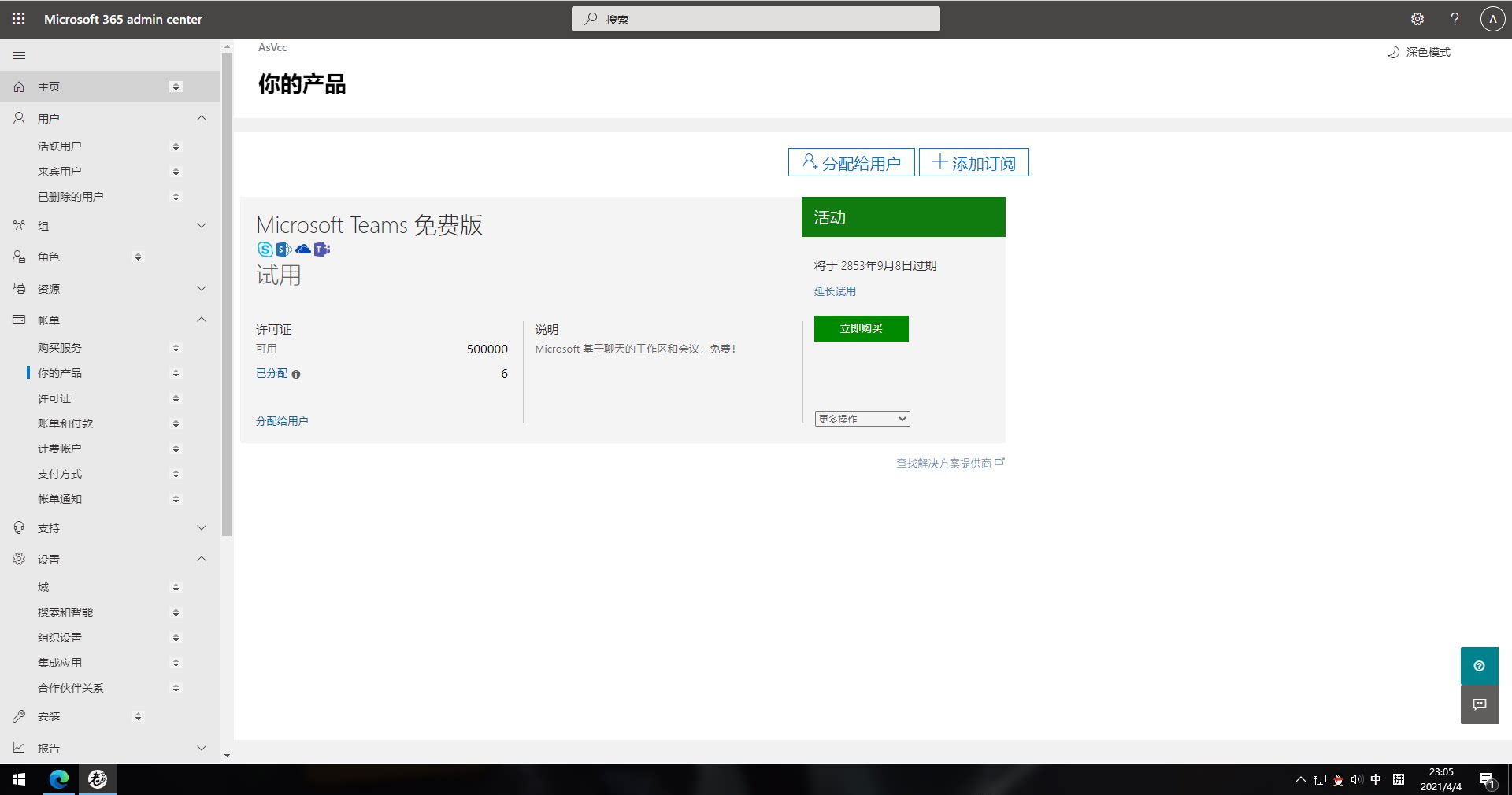This screenshot has width=1512, height=795.
Task: Click the OneDrive cloud icon
Action: coord(303,250)
